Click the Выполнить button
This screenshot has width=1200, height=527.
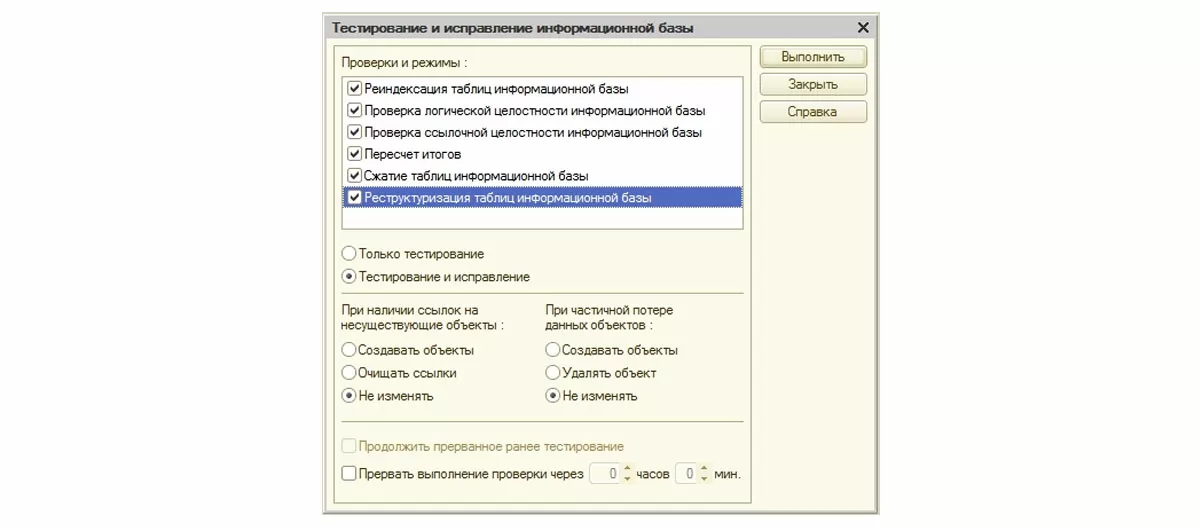click(812, 57)
